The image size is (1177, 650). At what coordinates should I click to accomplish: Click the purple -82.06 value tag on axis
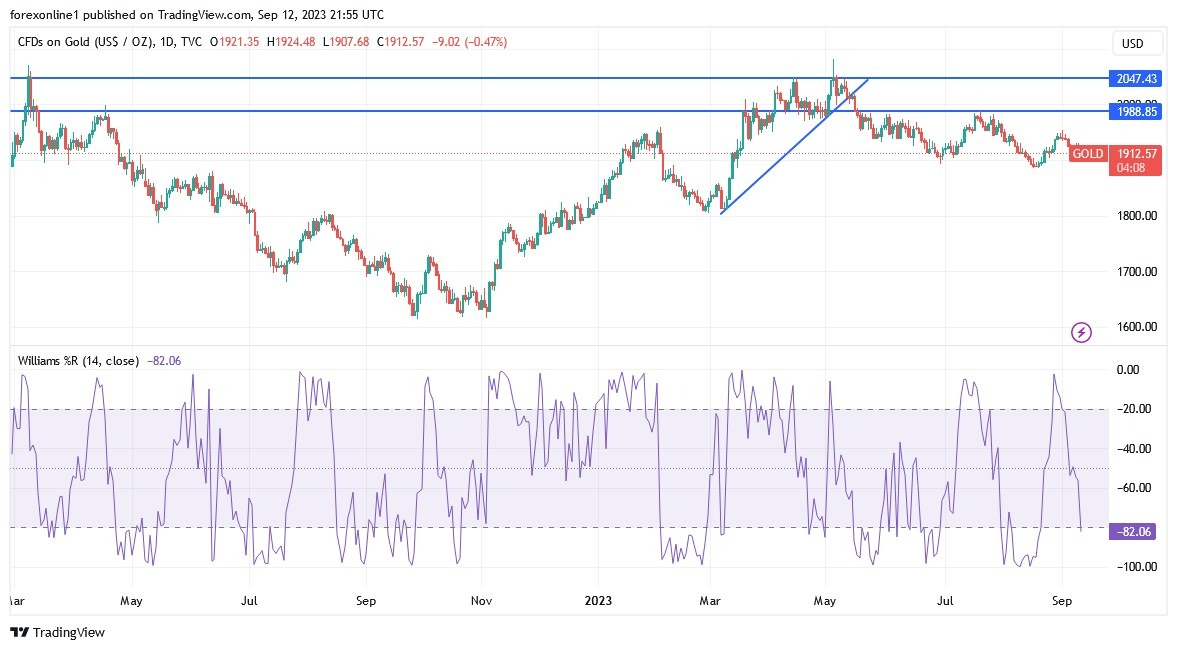point(1133,533)
